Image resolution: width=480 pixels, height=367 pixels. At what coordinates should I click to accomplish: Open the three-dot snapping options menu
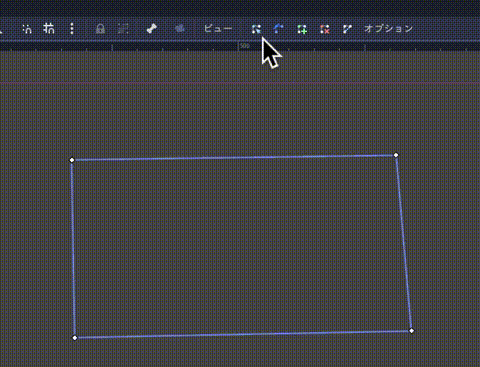(x=72, y=29)
